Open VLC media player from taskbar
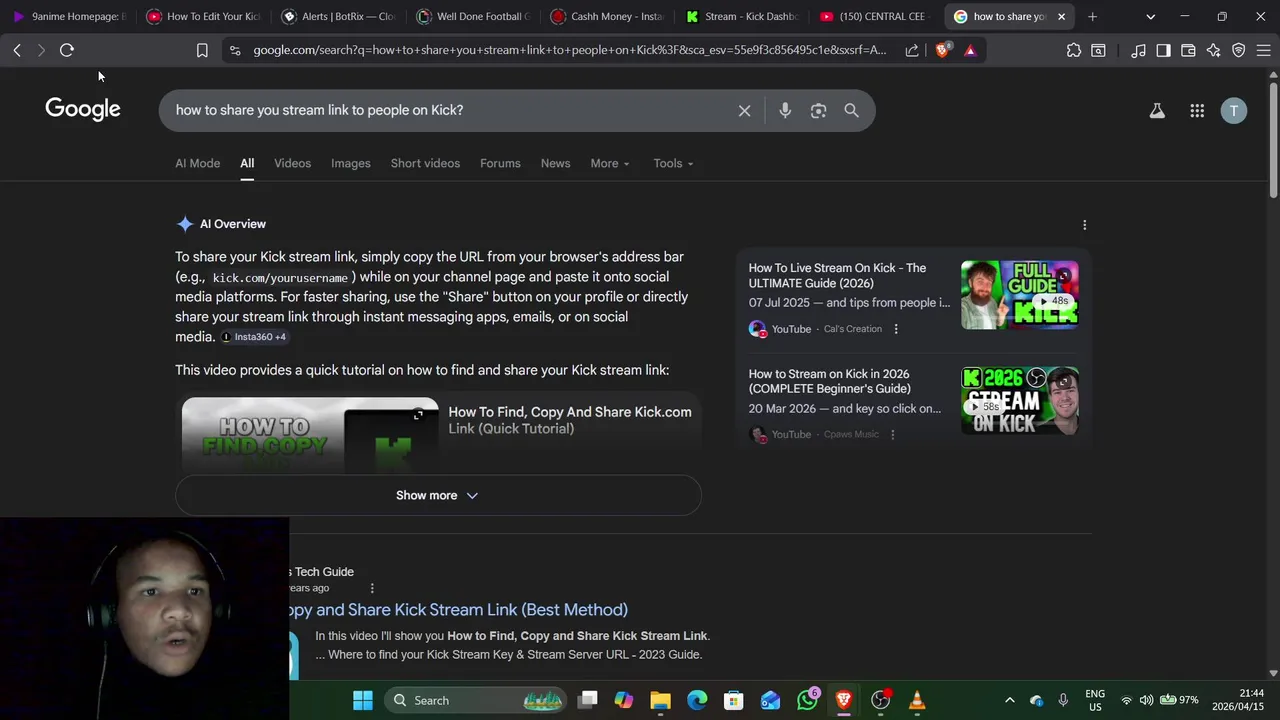The height and width of the screenshot is (720, 1280). point(917,700)
